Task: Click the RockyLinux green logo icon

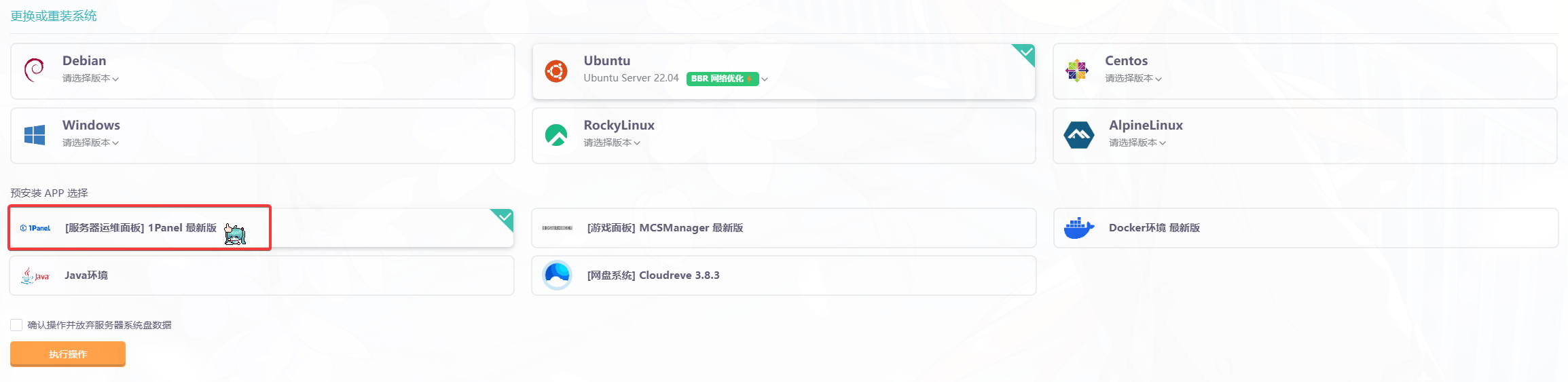Action: click(556, 135)
